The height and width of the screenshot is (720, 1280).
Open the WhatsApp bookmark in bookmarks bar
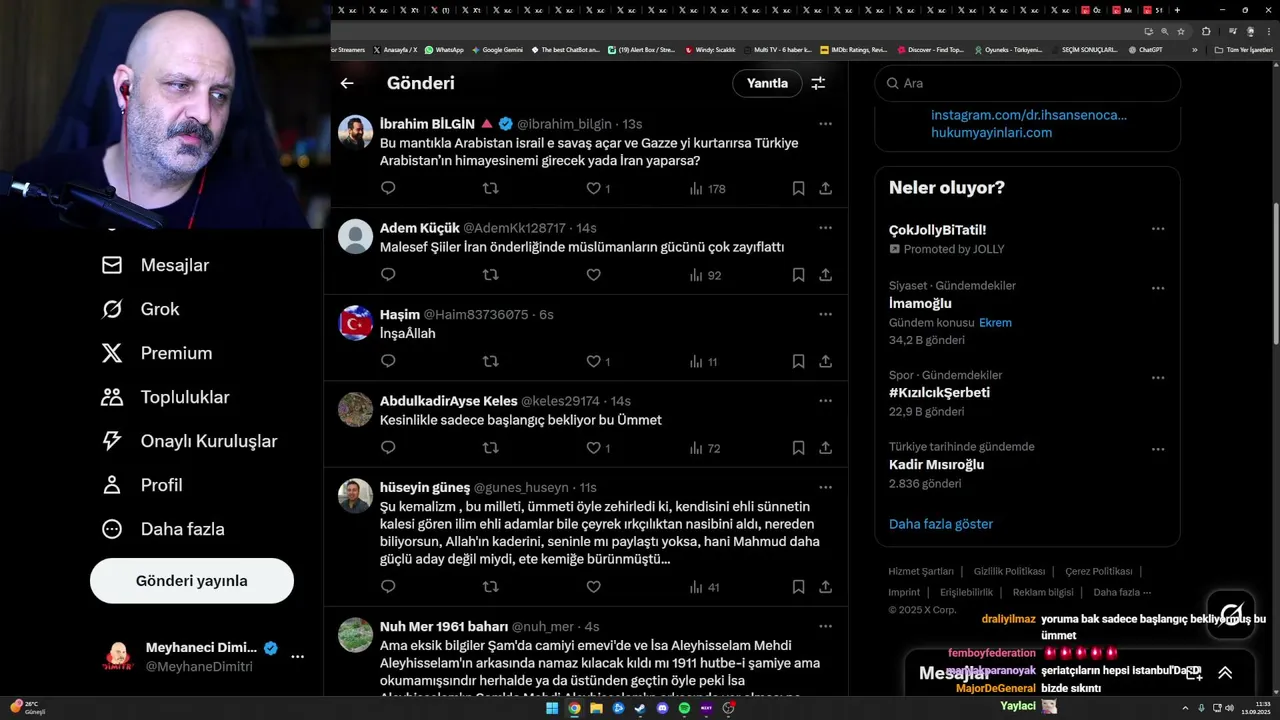(444, 49)
